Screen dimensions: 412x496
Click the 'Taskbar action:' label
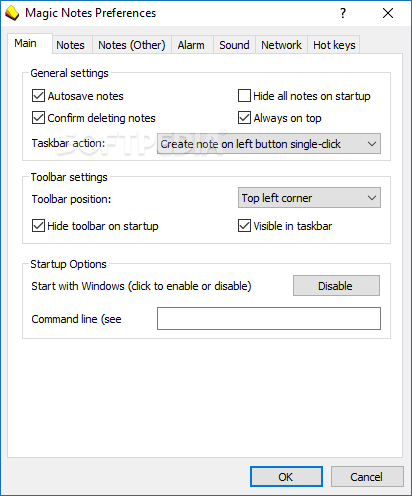(68, 143)
